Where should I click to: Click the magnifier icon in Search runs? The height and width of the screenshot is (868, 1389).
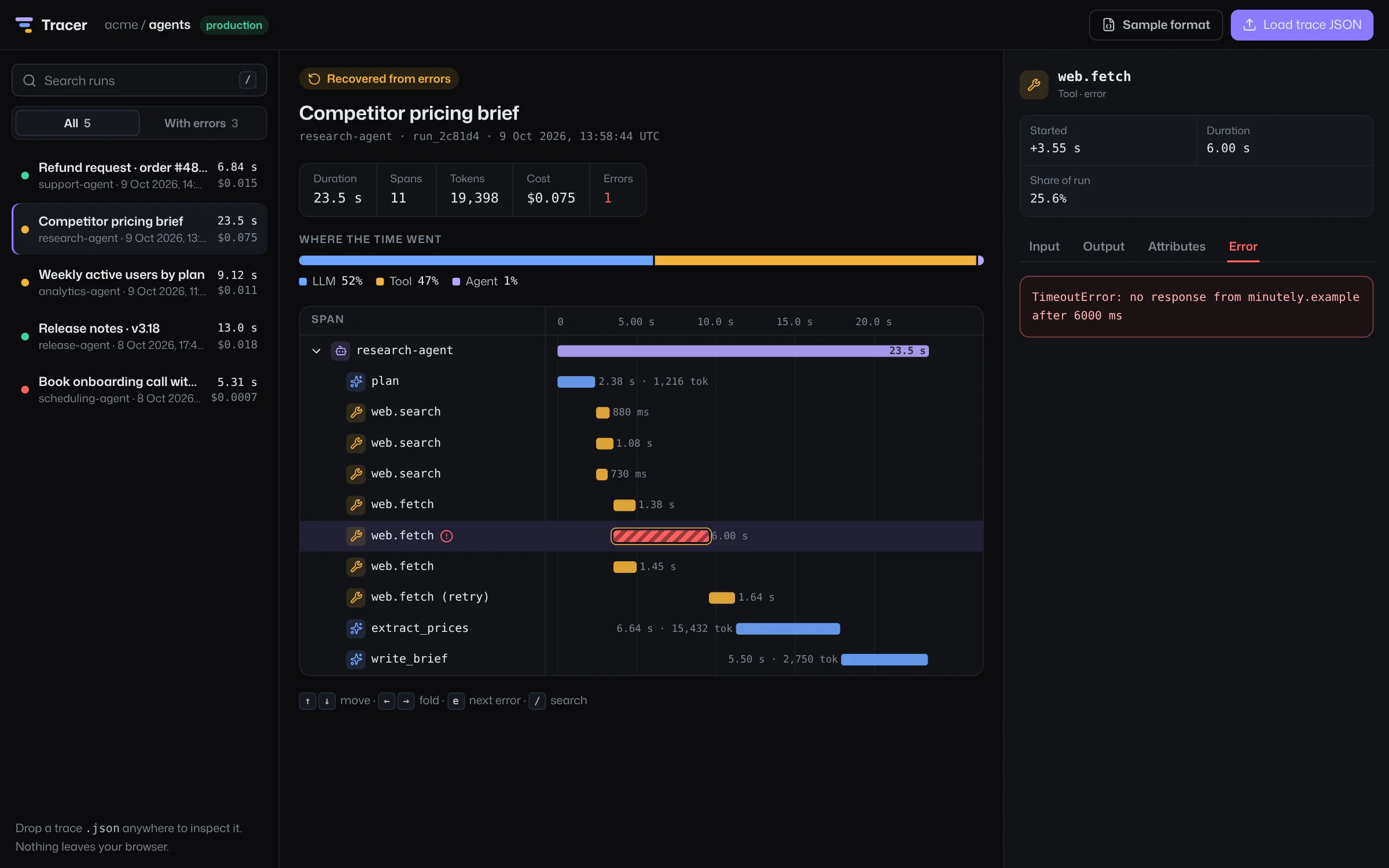click(x=30, y=80)
